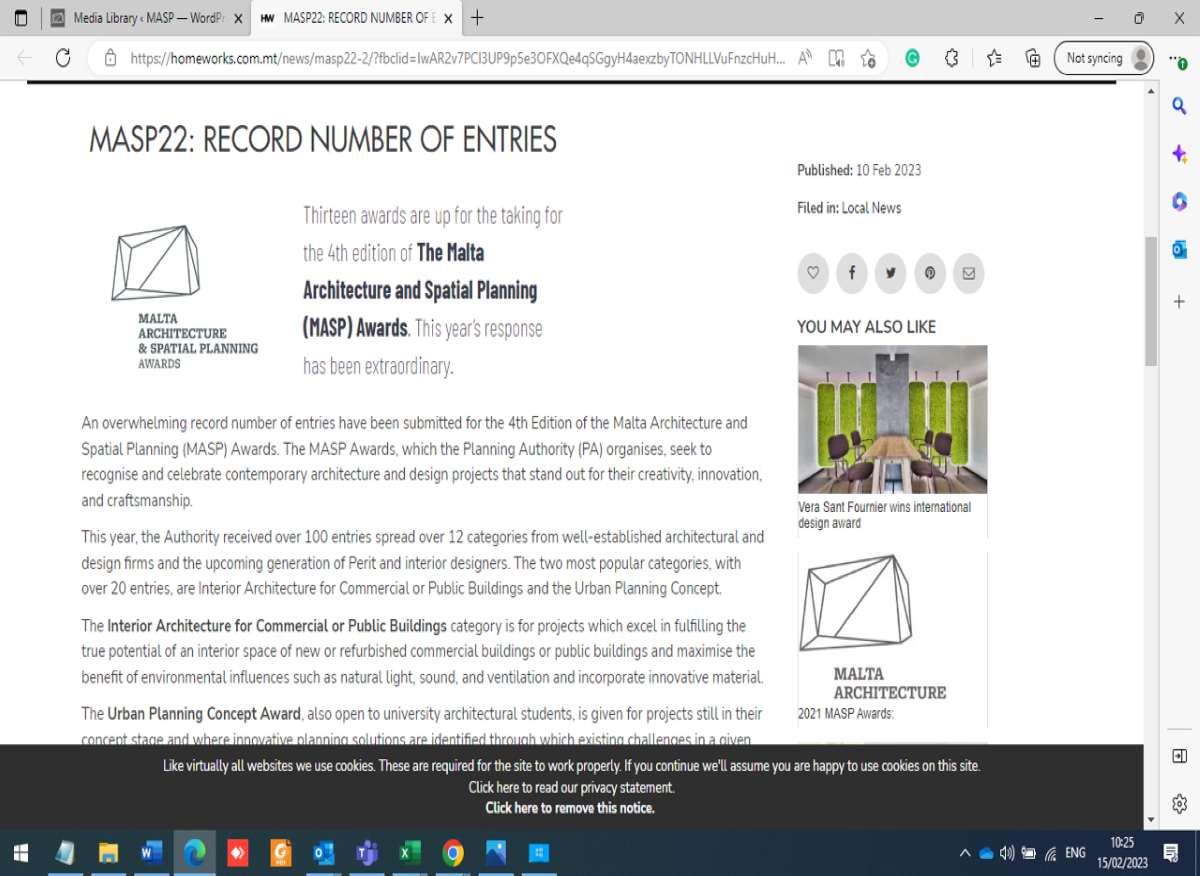Screen dimensions: 1200x876
Task: Share the article on Twitter
Action: coord(890,273)
